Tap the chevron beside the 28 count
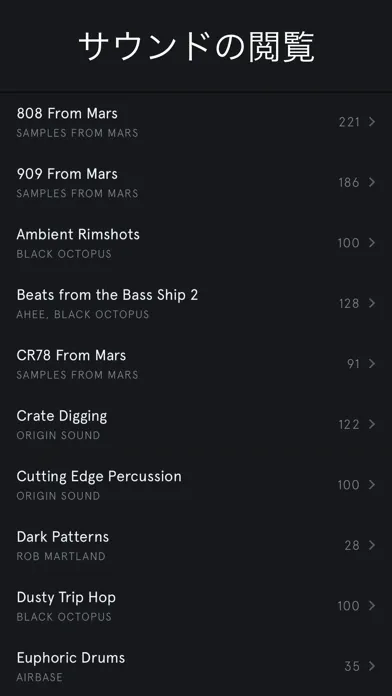The image size is (392, 696). tap(372, 545)
